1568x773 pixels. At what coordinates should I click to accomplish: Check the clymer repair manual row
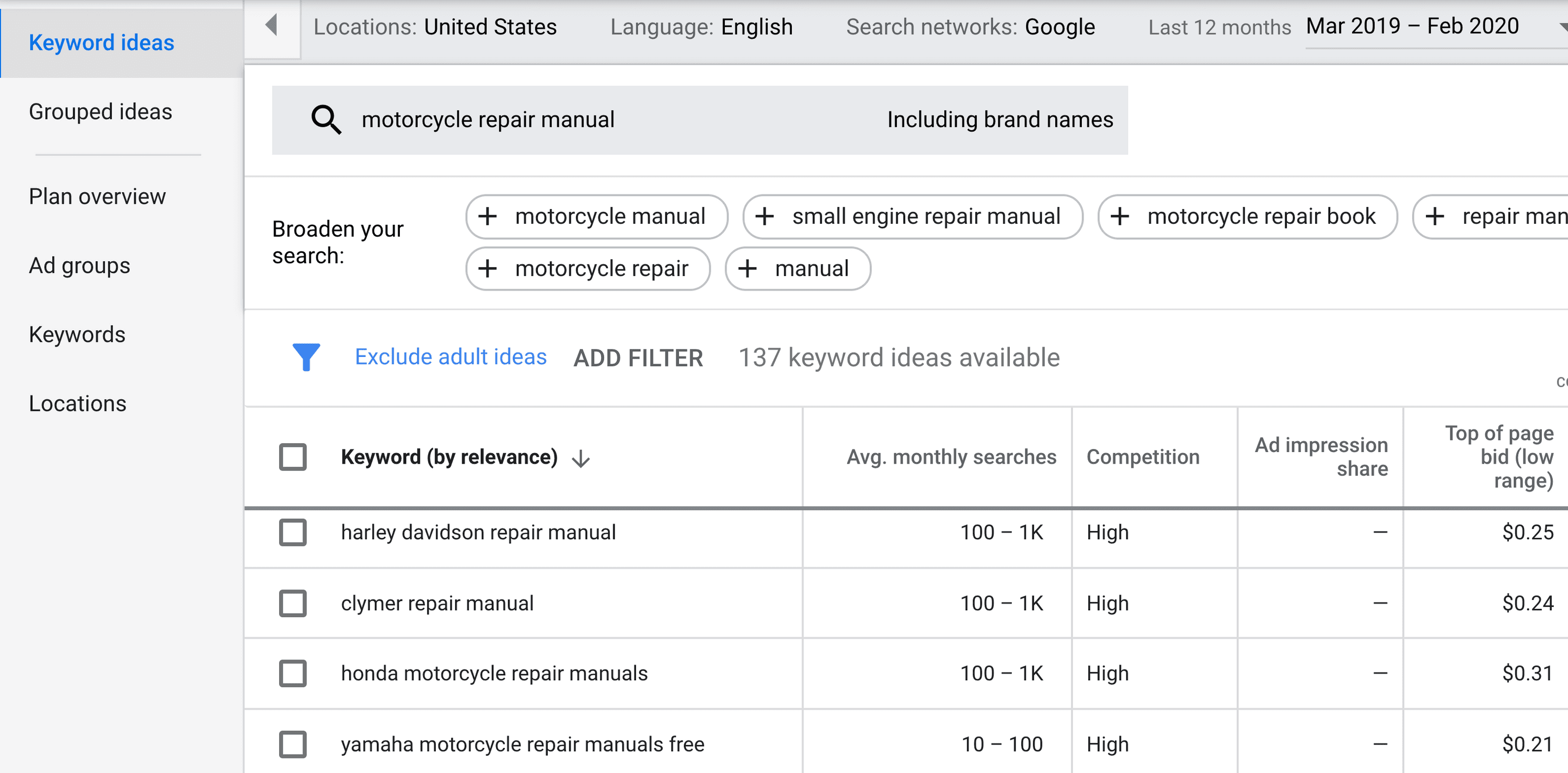click(293, 603)
